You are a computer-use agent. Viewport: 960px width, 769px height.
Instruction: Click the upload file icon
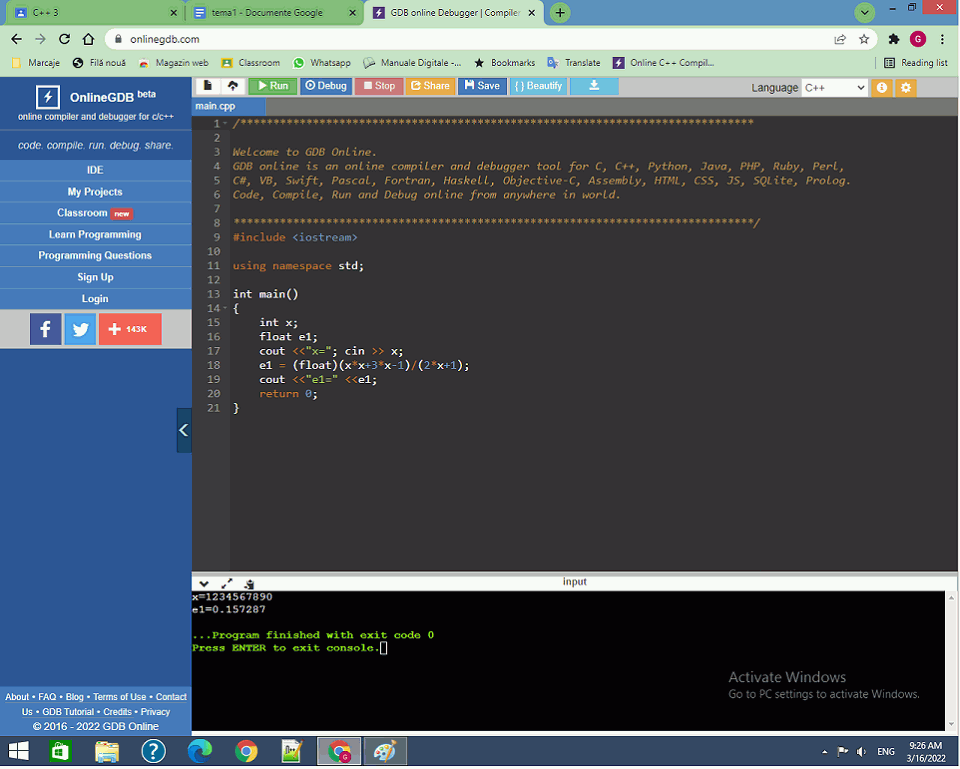(x=232, y=86)
